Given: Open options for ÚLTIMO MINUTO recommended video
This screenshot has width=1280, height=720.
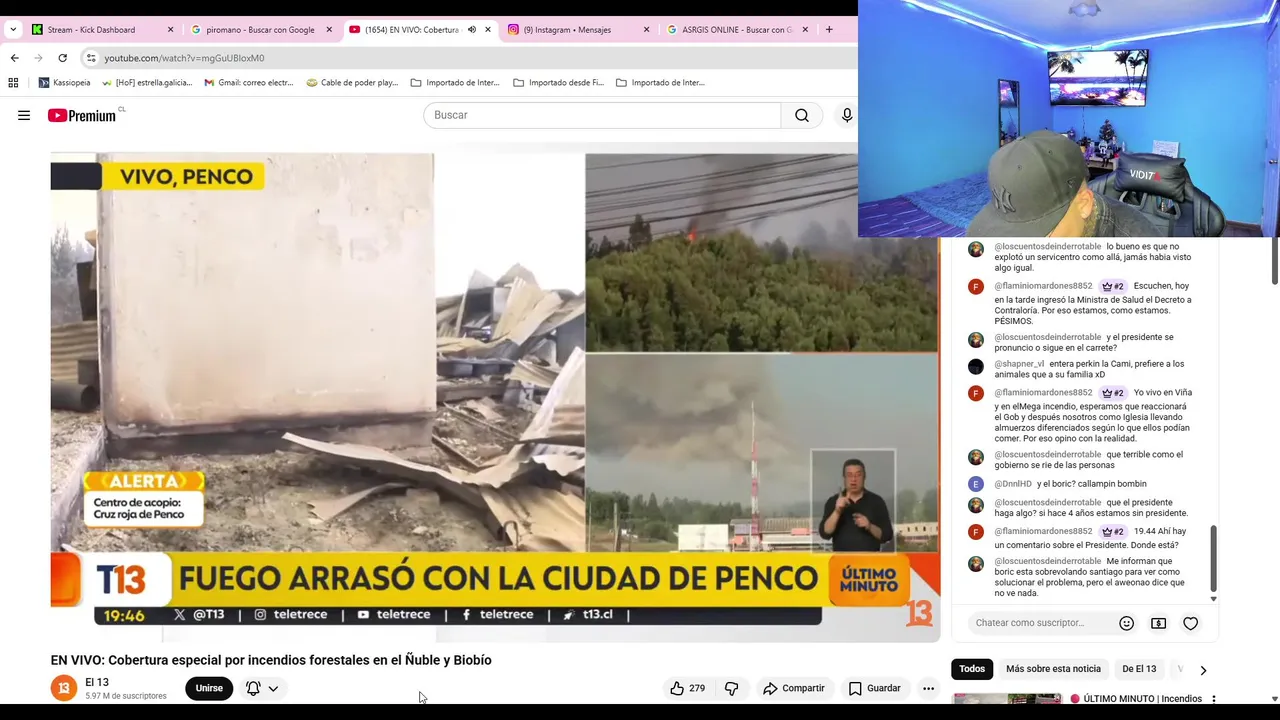Looking at the screenshot, I should click(1214, 699).
